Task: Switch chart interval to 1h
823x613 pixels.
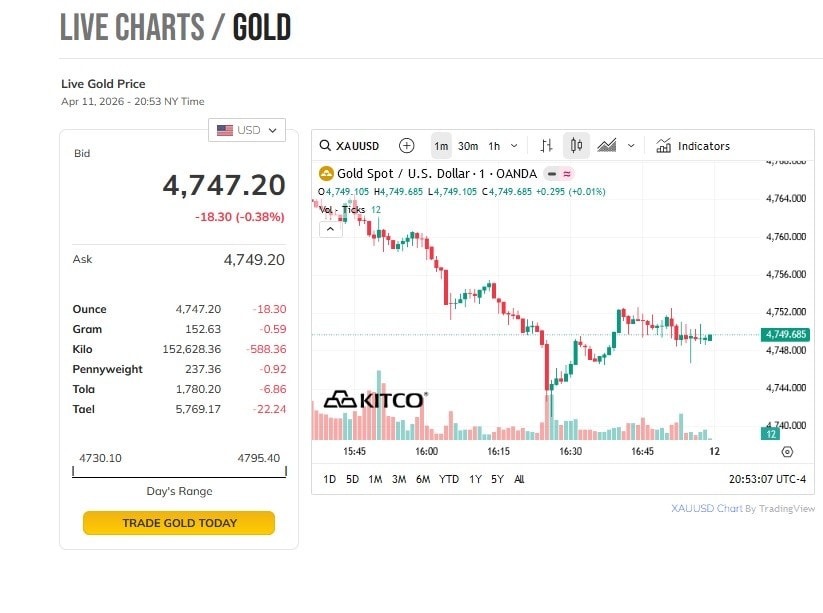Action: pyautogui.click(x=494, y=146)
